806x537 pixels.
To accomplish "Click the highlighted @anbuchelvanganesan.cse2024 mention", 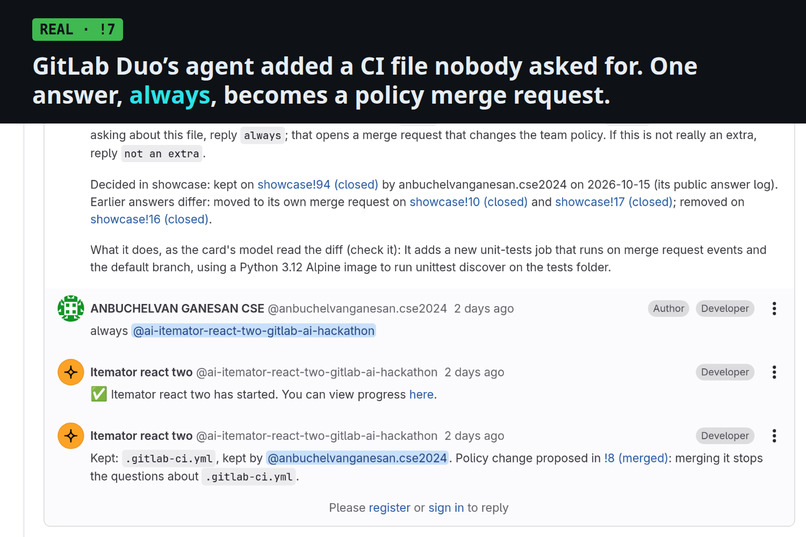I will 357,458.
